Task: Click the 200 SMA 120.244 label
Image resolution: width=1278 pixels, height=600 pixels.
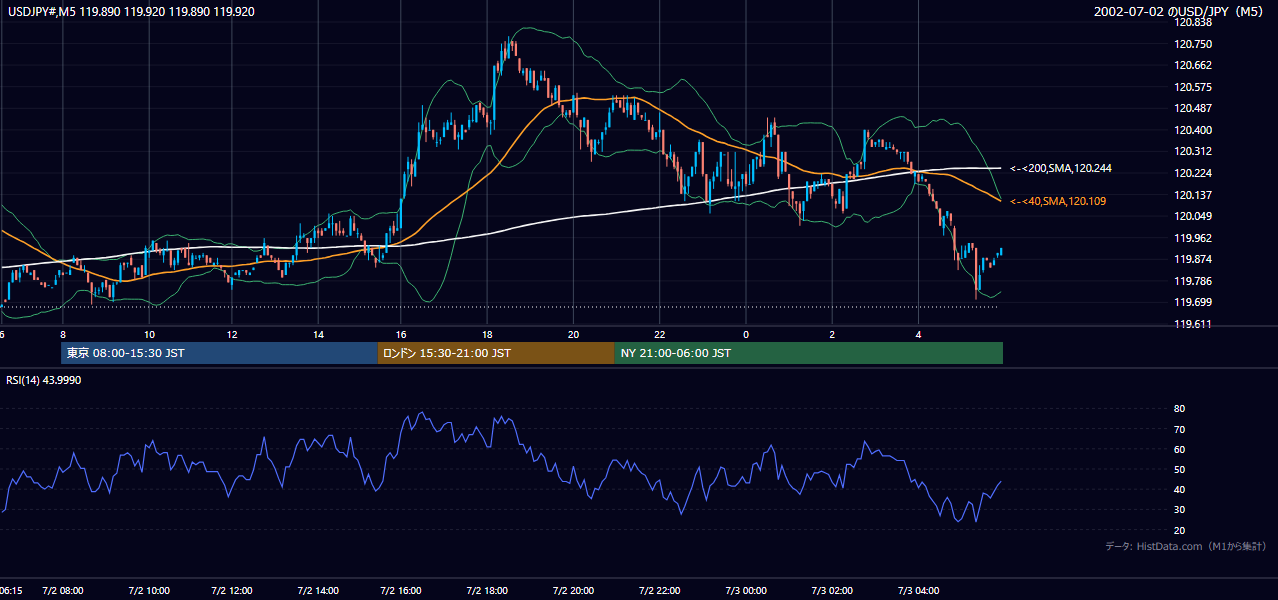Action: 1060,168
